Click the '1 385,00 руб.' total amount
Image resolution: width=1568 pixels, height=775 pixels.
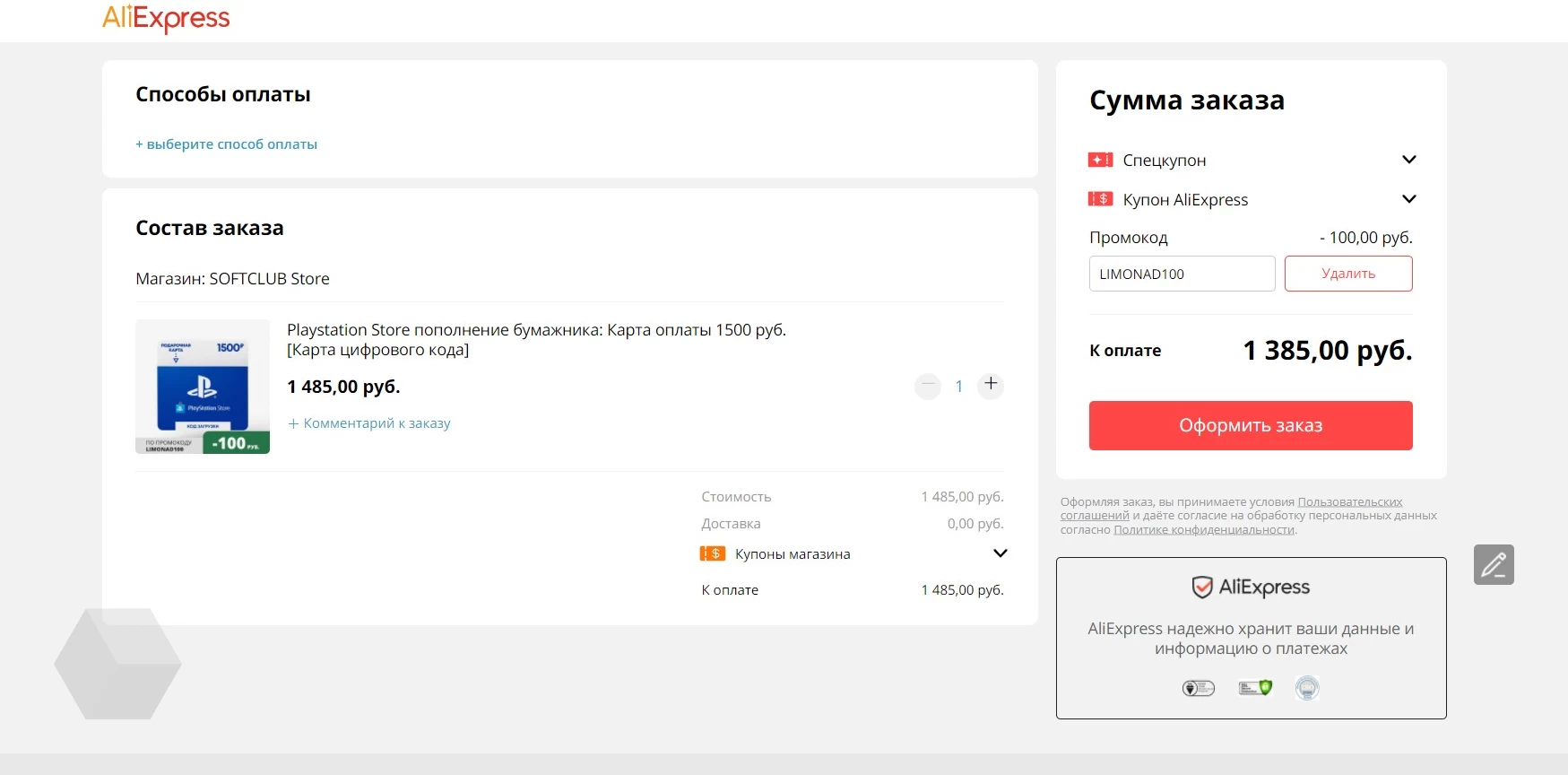pyautogui.click(x=1328, y=351)
